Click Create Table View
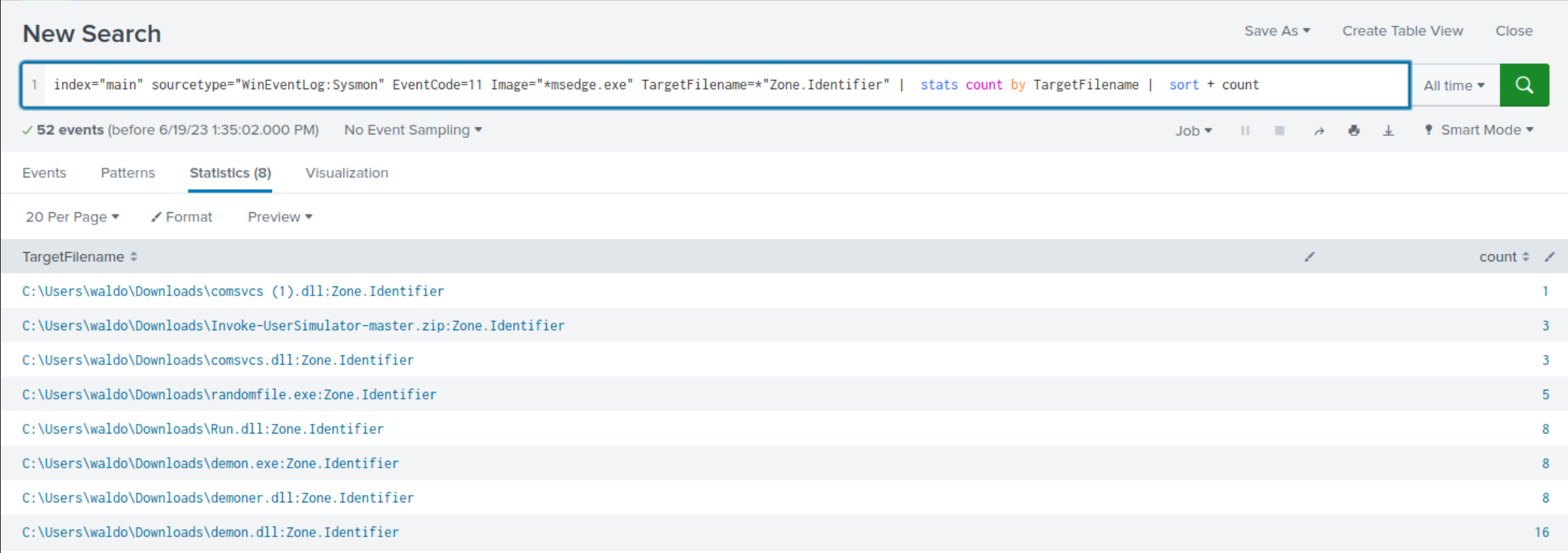 pyautogui.click(x=1402, y=31)
